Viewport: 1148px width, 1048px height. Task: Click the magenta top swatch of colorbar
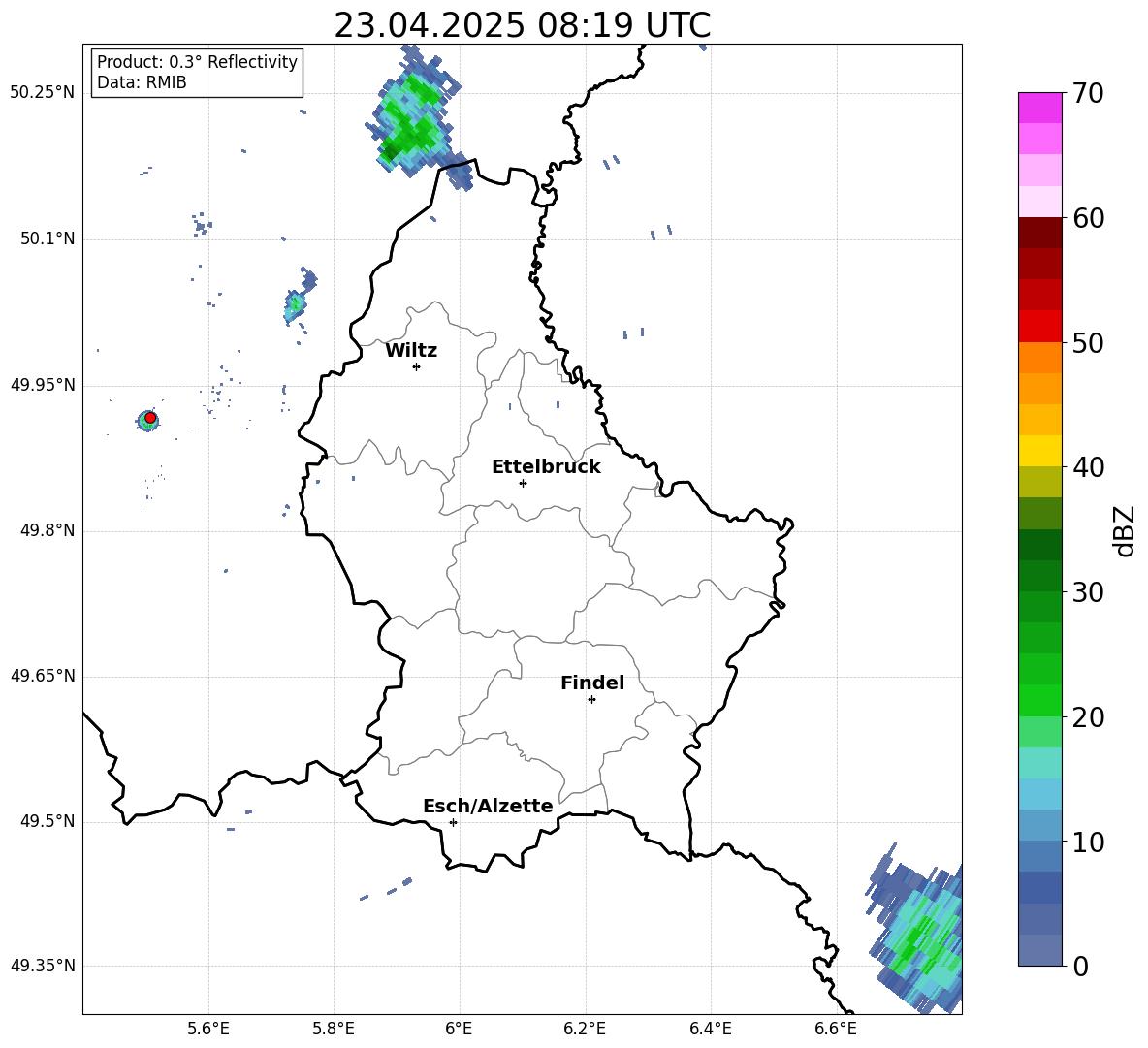pos(1040,108)
